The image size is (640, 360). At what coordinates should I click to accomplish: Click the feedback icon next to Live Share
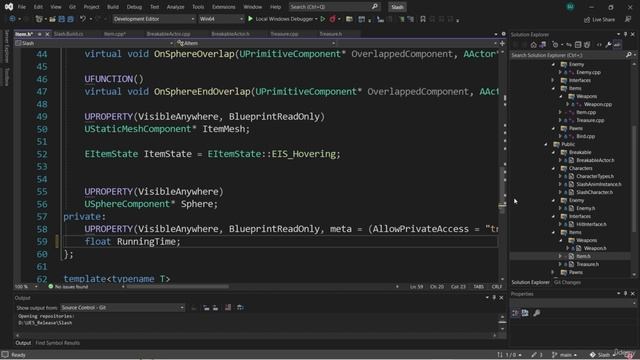click(628, 19)
